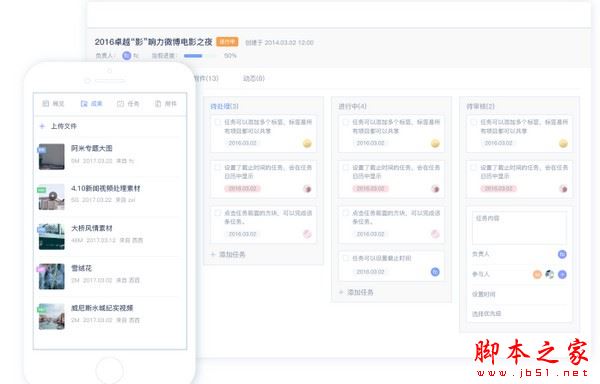Check the first task checkbox in 待审核
The width and height of the screenshot is (600, 384).
coord(474,122)
